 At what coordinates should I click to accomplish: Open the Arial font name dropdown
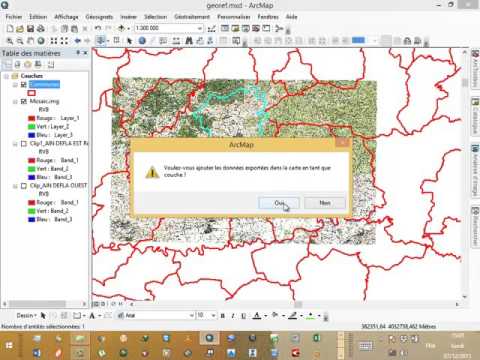(191, 315)
